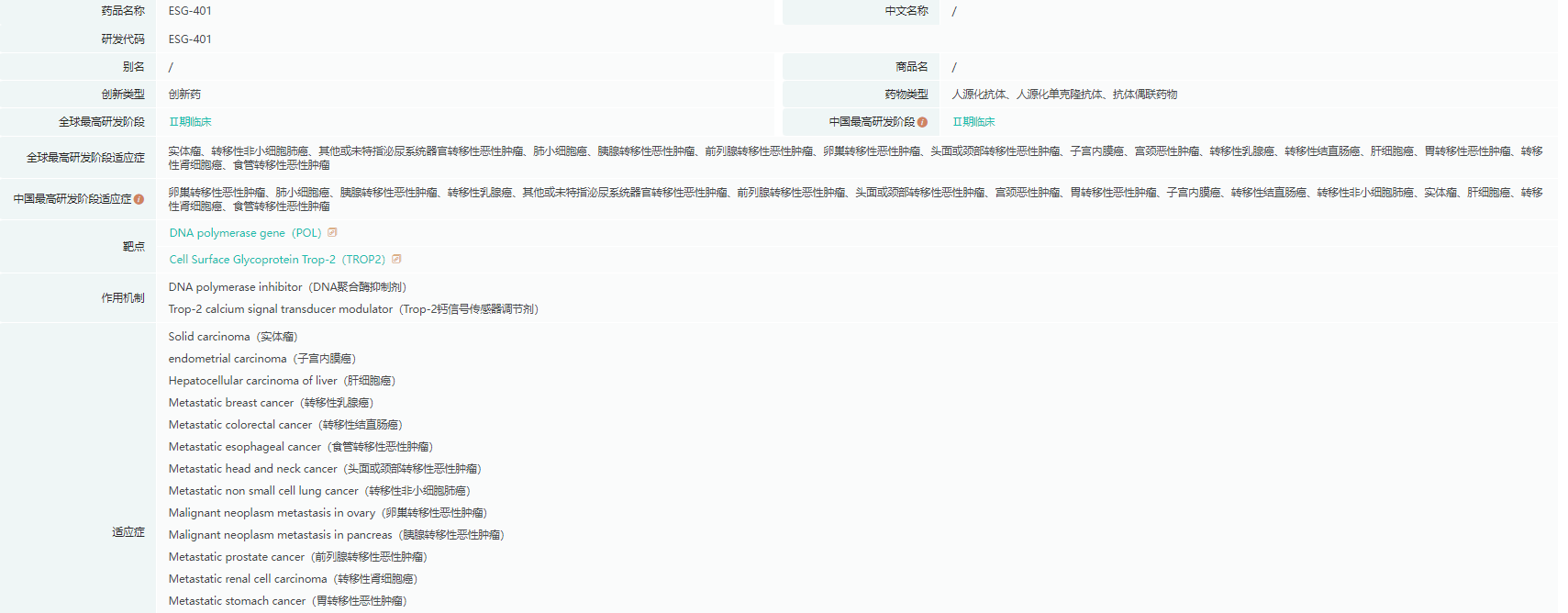
Task: Click the 商品名 field label
Action: click(x=912, y=67)
